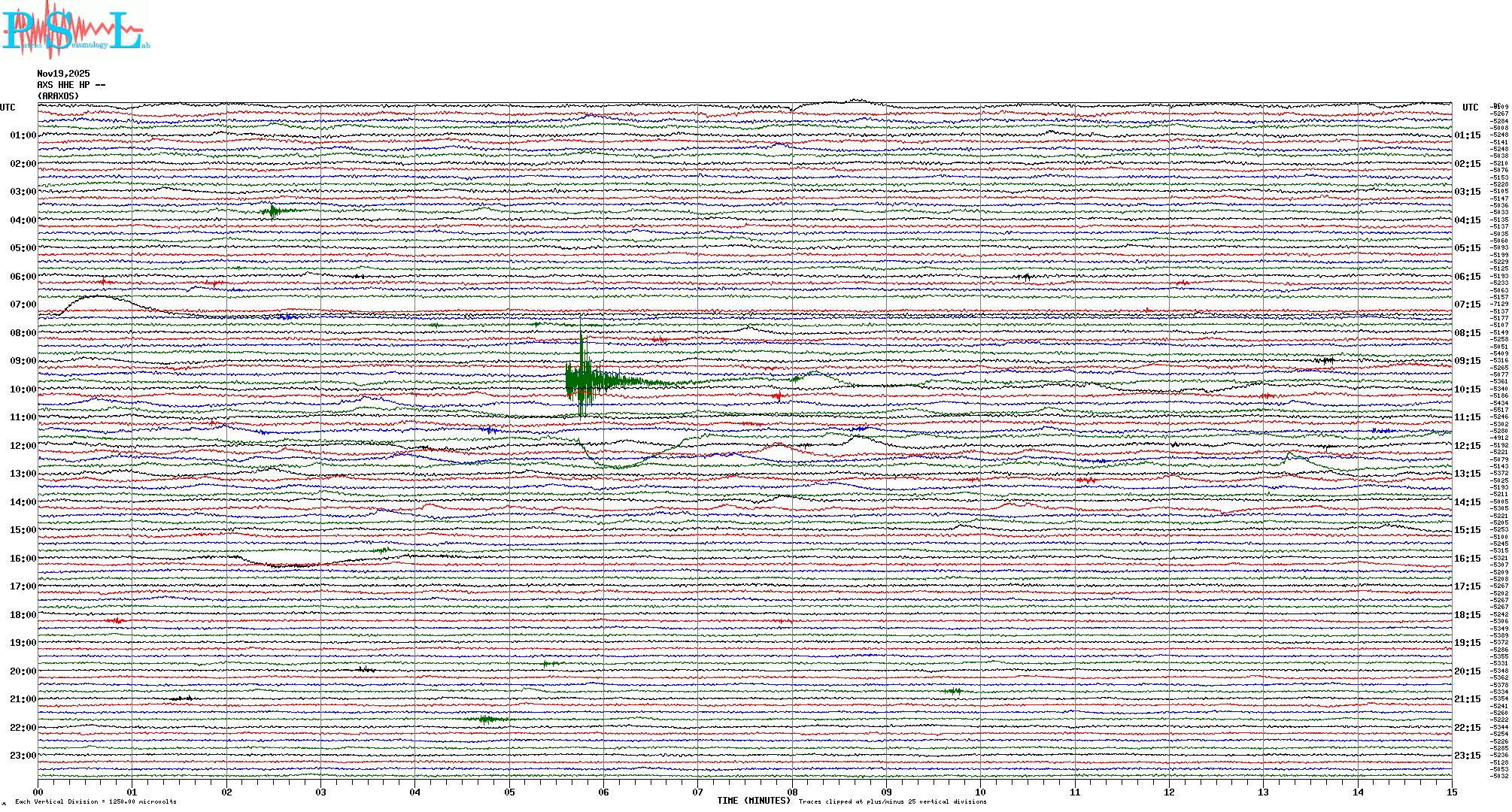Click the PSL Seismology Lab logo
The width and height of the screenshot is (1512, 812).
pyautogui.click(x=75, y=30)
